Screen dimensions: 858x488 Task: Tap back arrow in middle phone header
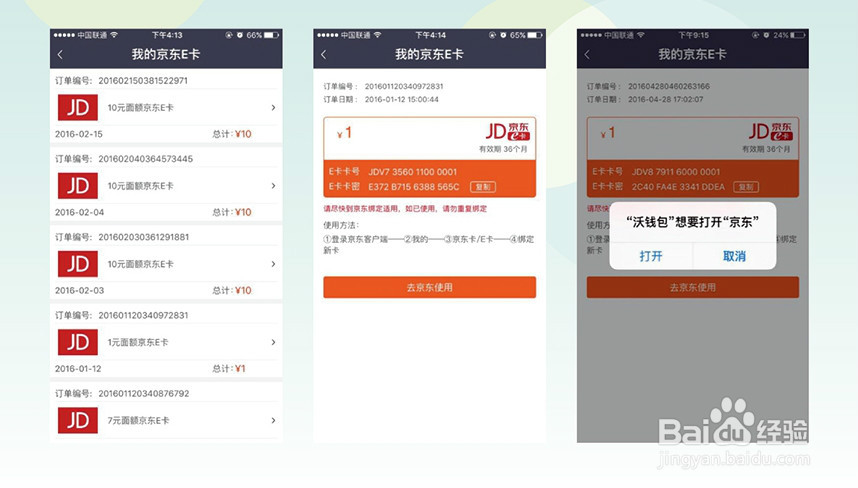(323, 55)
